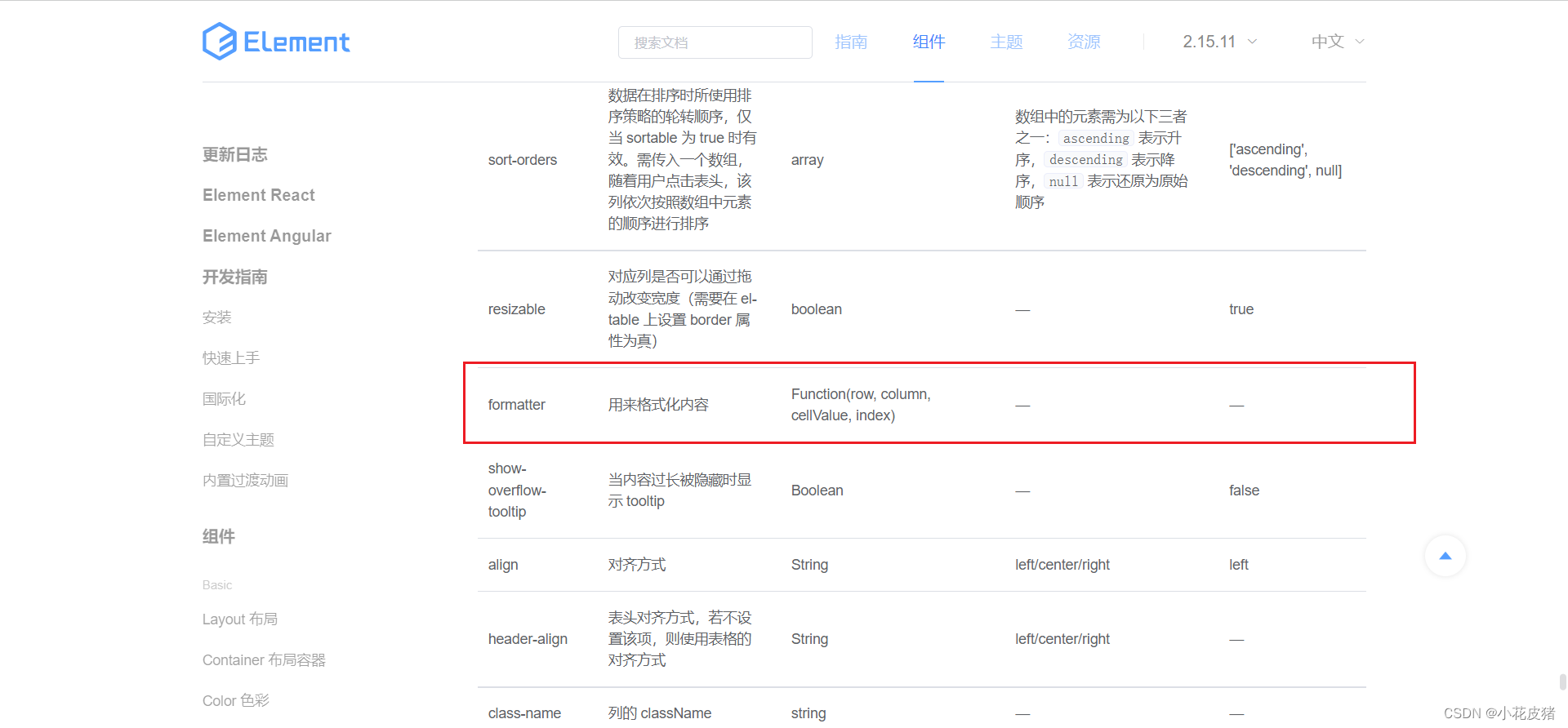The height and width of the screenshot is (728, 1568).
Task: Click the null code tag
Action: click(x=1063, y=181)
